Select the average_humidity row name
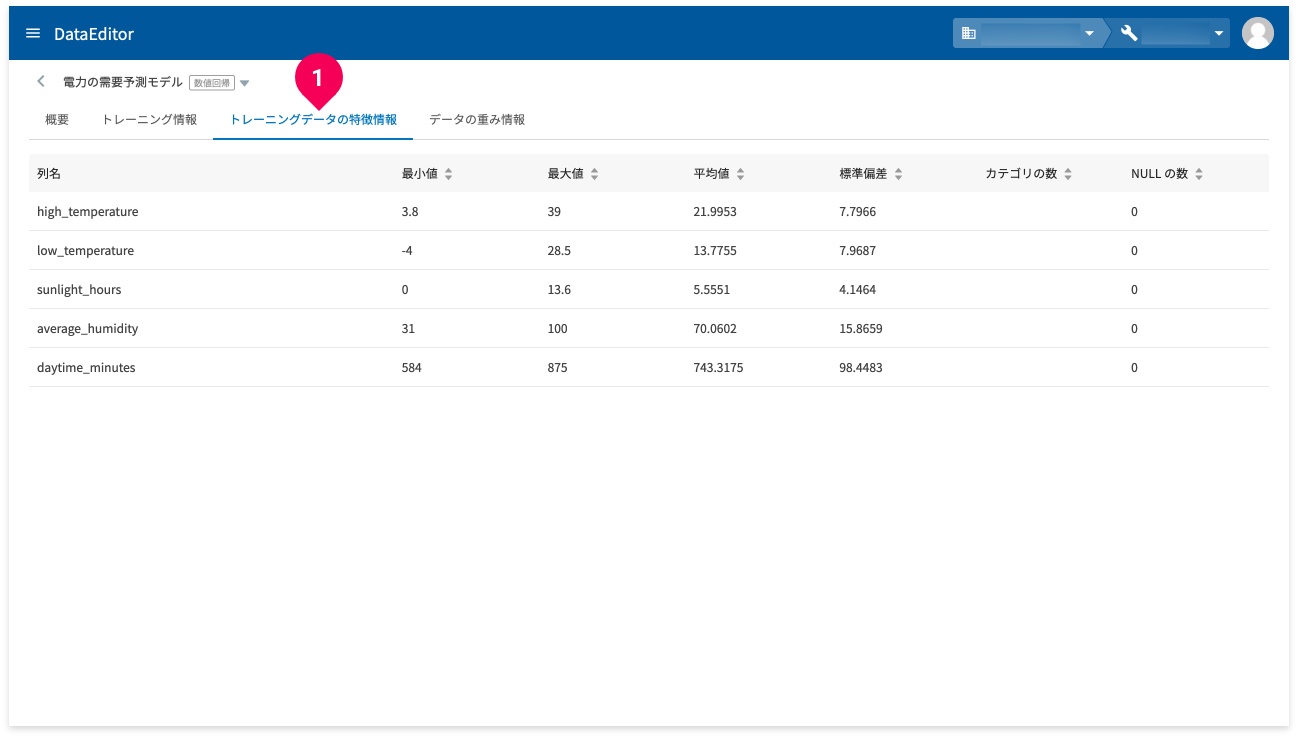 (x=88, y=329)
